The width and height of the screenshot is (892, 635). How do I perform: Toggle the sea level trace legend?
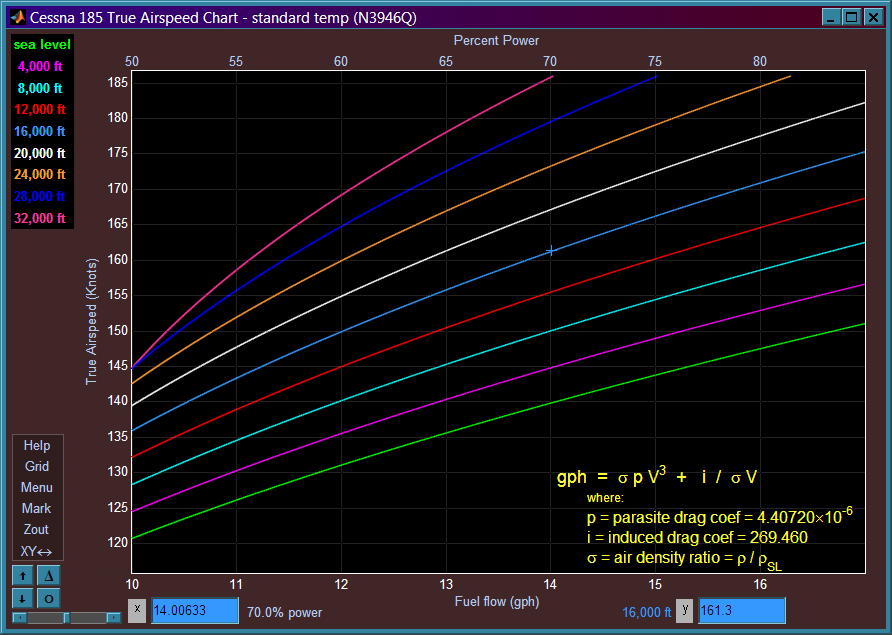(x=42, y=44)
